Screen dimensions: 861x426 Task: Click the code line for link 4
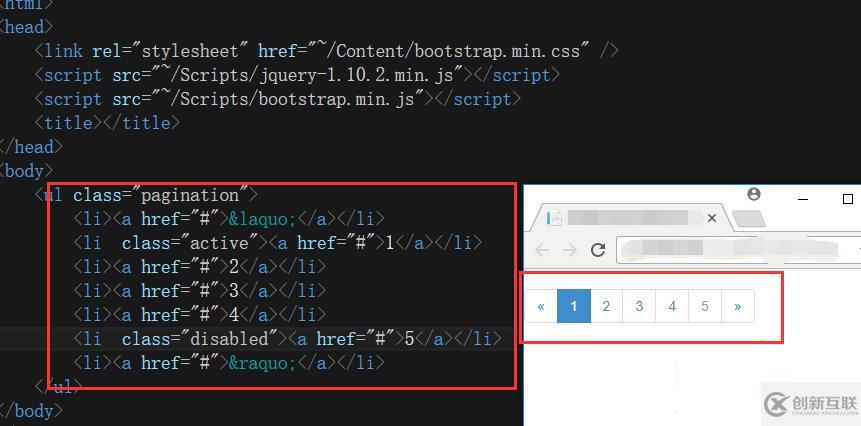pos(200,315)
